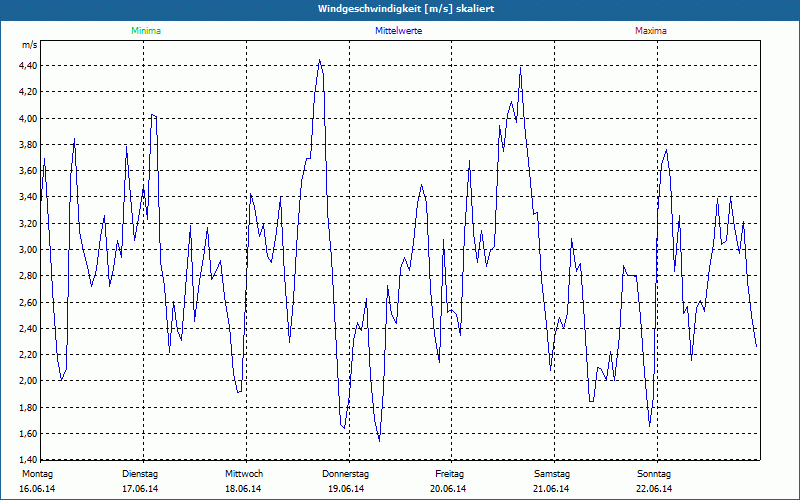
Task: Click the Freitag day label
Action: click(x=449, y=474)
